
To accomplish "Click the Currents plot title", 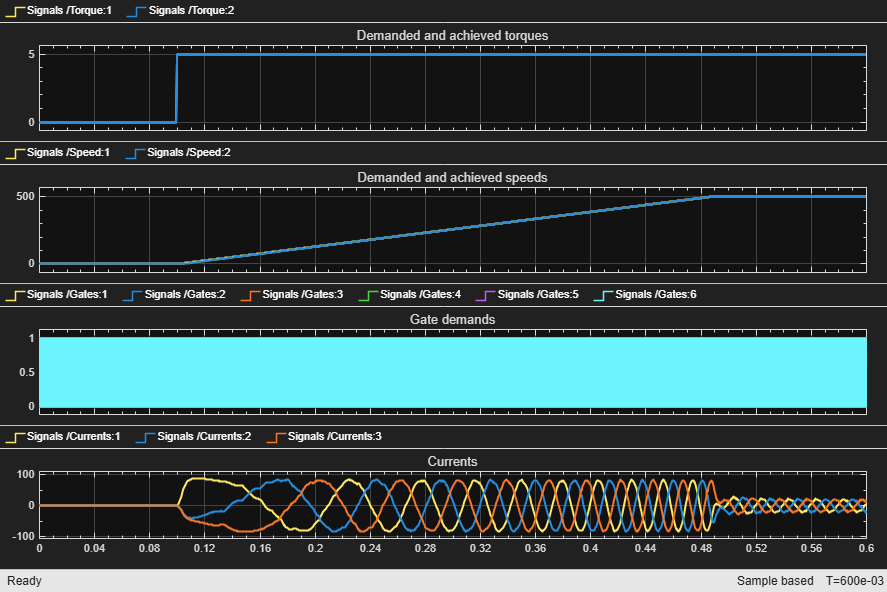I will (453, 461).
